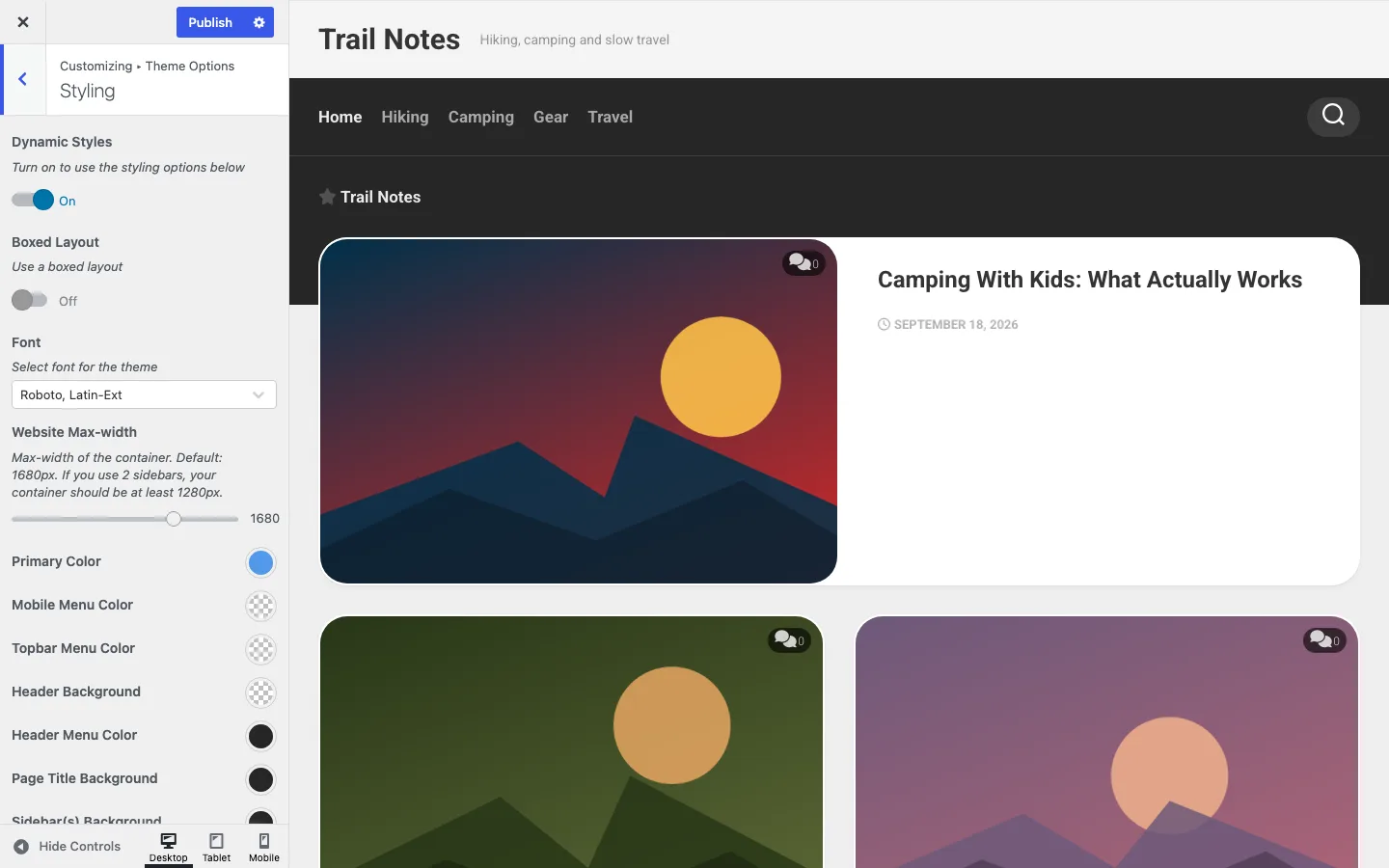
Task: Open publish settings gear icon
Action: [x=259, y=22]
